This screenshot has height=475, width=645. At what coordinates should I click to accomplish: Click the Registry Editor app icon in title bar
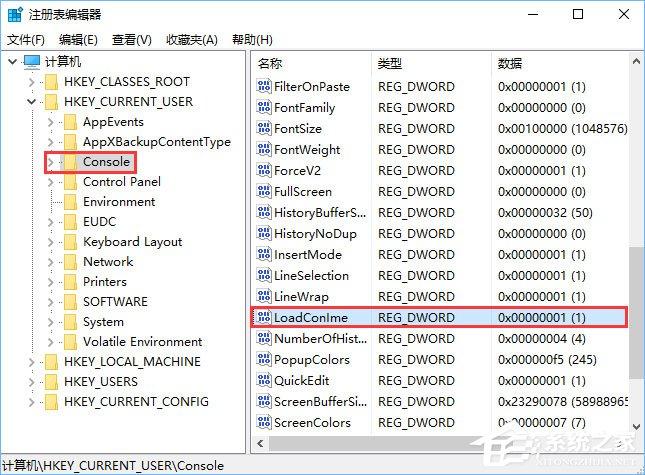(14, 15)
